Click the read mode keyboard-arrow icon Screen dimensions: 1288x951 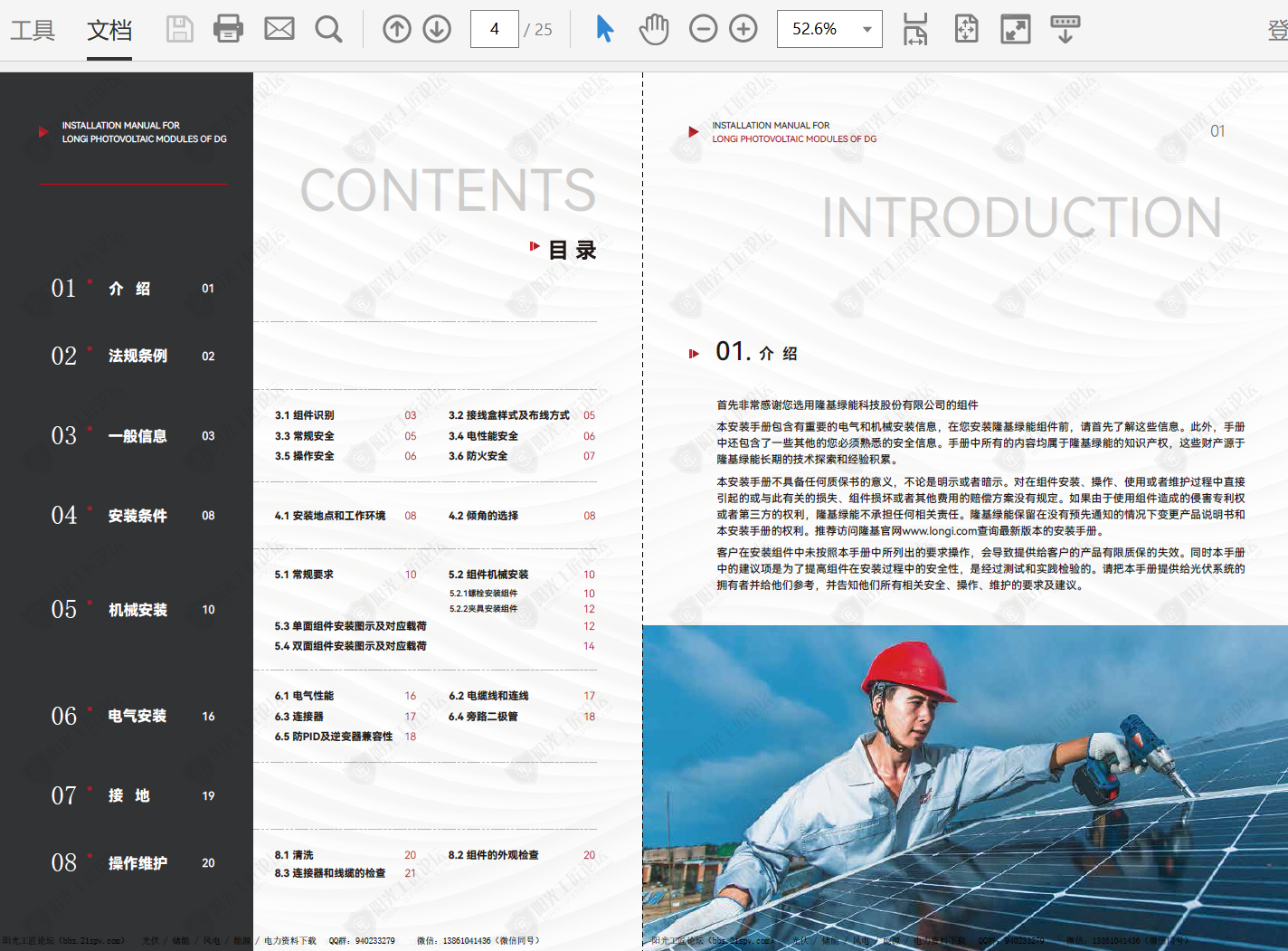point(1065,29)
